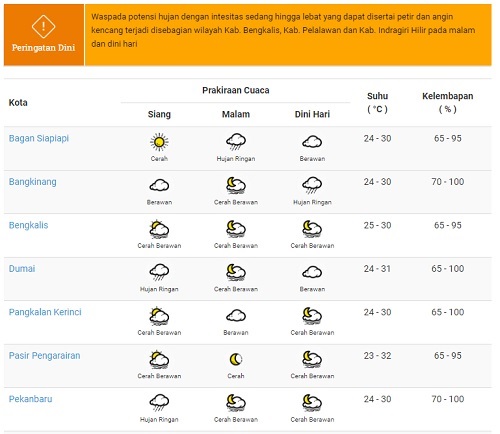
Task: Click the Bangkinang Siang Berawan cloud icon
Action: click(159, 185)
